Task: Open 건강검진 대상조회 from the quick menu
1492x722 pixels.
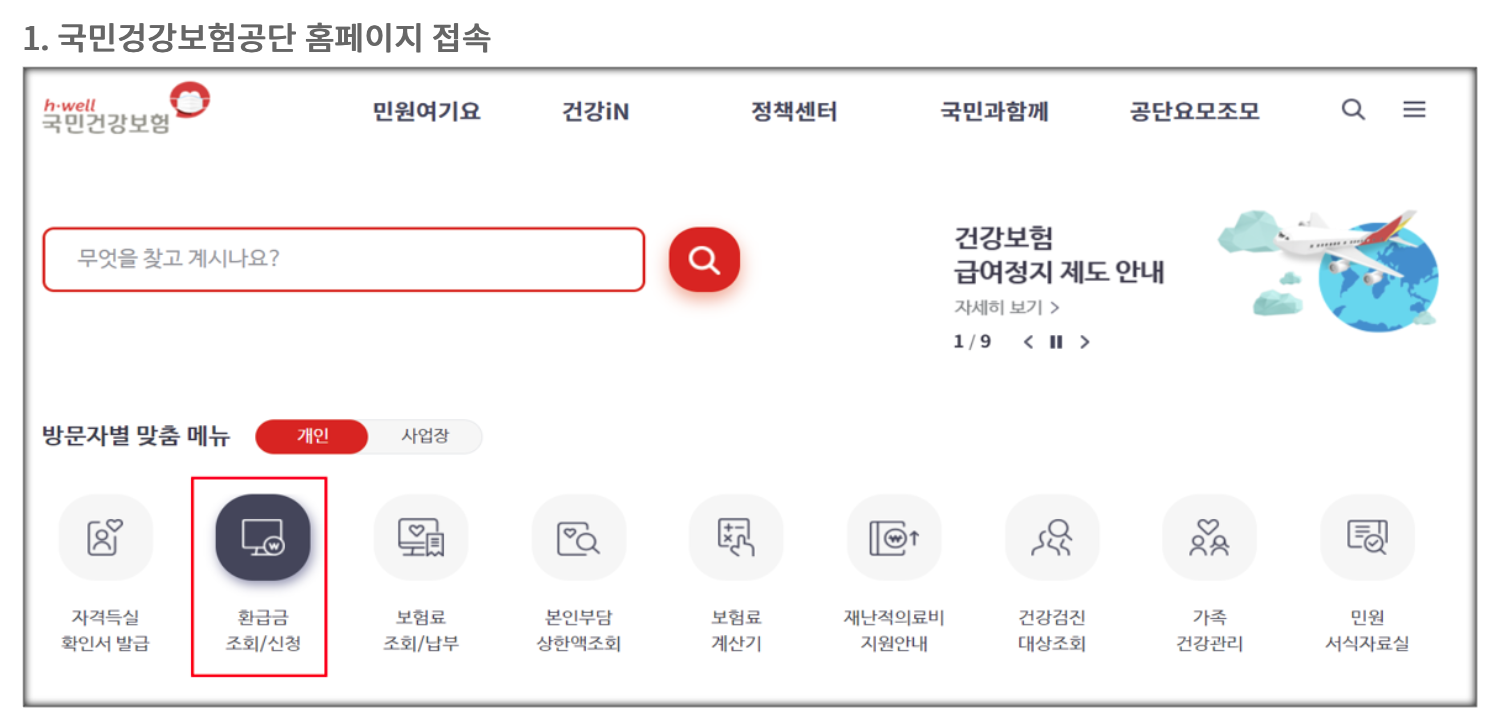Action: pyautogui.click(x=1052, y=537)
